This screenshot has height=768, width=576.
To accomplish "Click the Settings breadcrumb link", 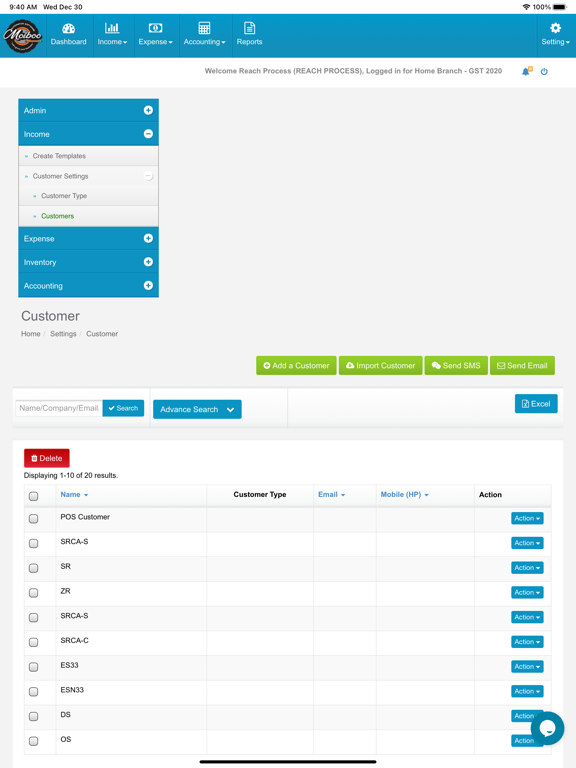I will tap(63, 334).
